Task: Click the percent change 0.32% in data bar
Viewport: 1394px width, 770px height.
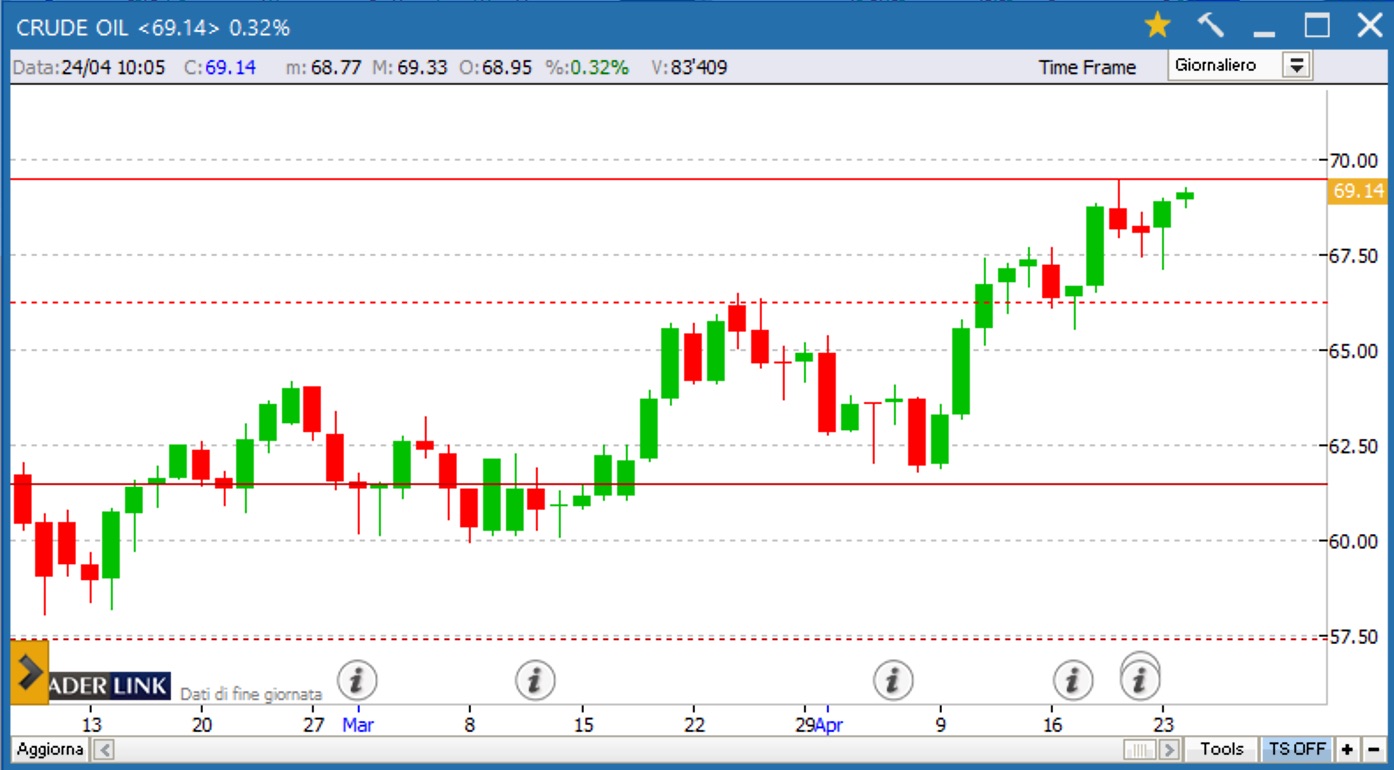Action: coord(587,67)
